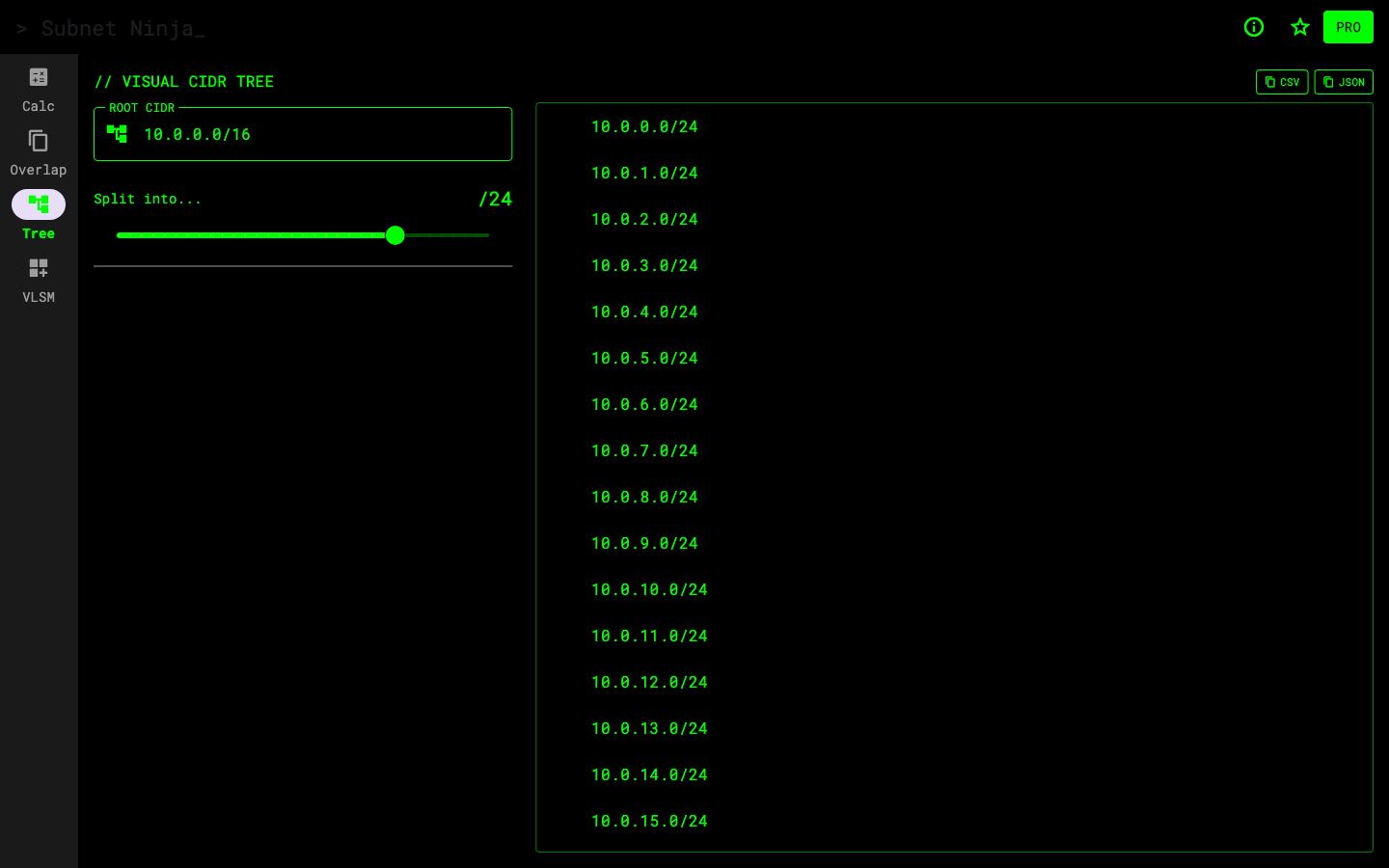Select the Tree navigation item
1389x868 pixels.
coord(39,217)
